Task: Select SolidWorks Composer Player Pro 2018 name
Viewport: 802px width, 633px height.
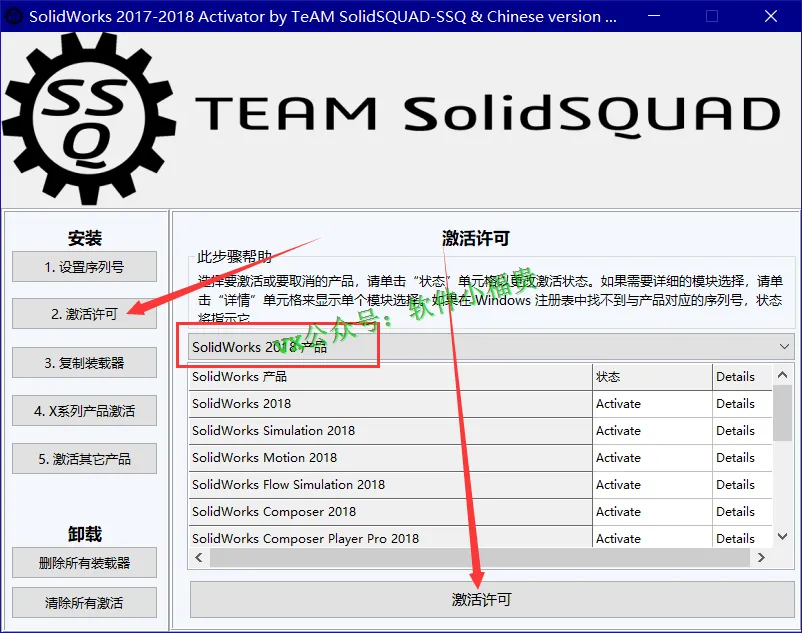Action: coord(390,537)
